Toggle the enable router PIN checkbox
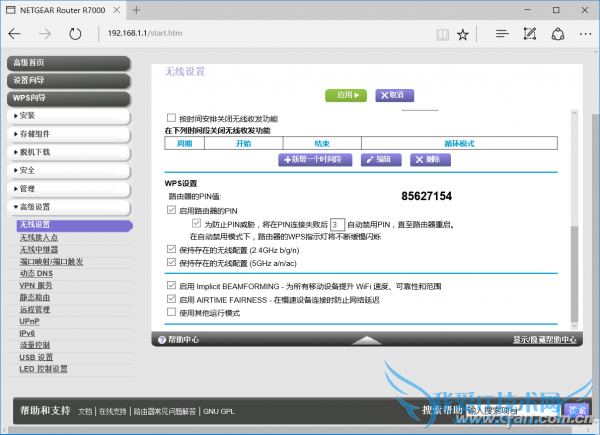 [171, 210]
